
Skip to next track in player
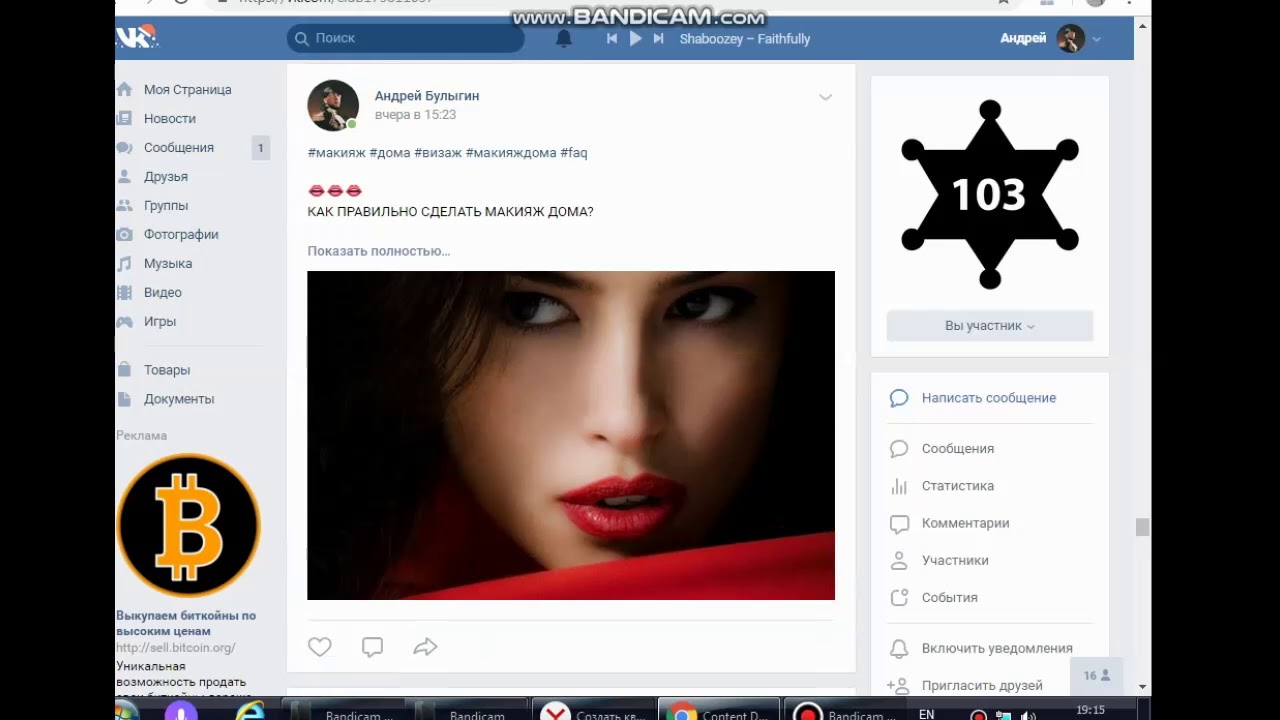coord(658,39)
